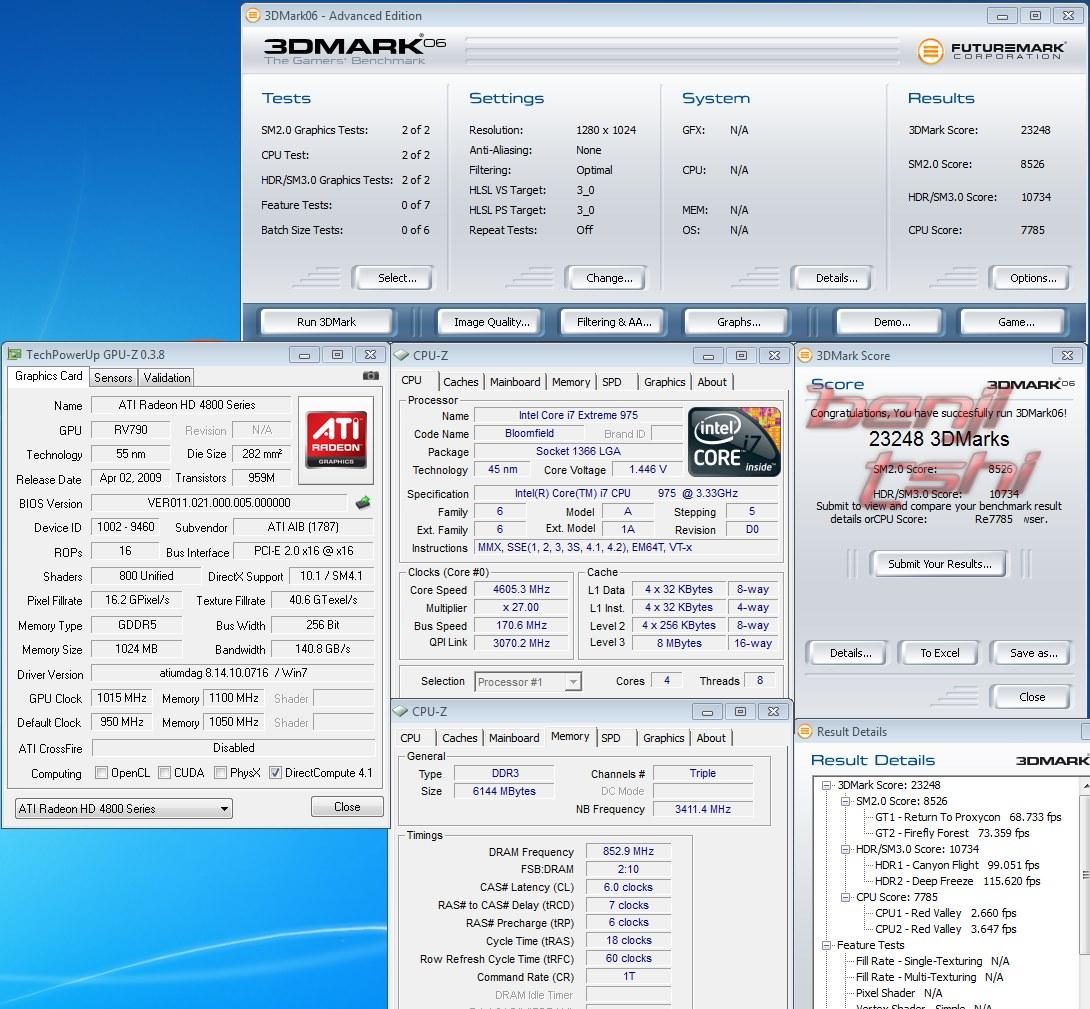This screenshot has height=1009, width=1090.
Task: Select GT1 - Return To Proxycon result row
Action: tap(968, 817)
